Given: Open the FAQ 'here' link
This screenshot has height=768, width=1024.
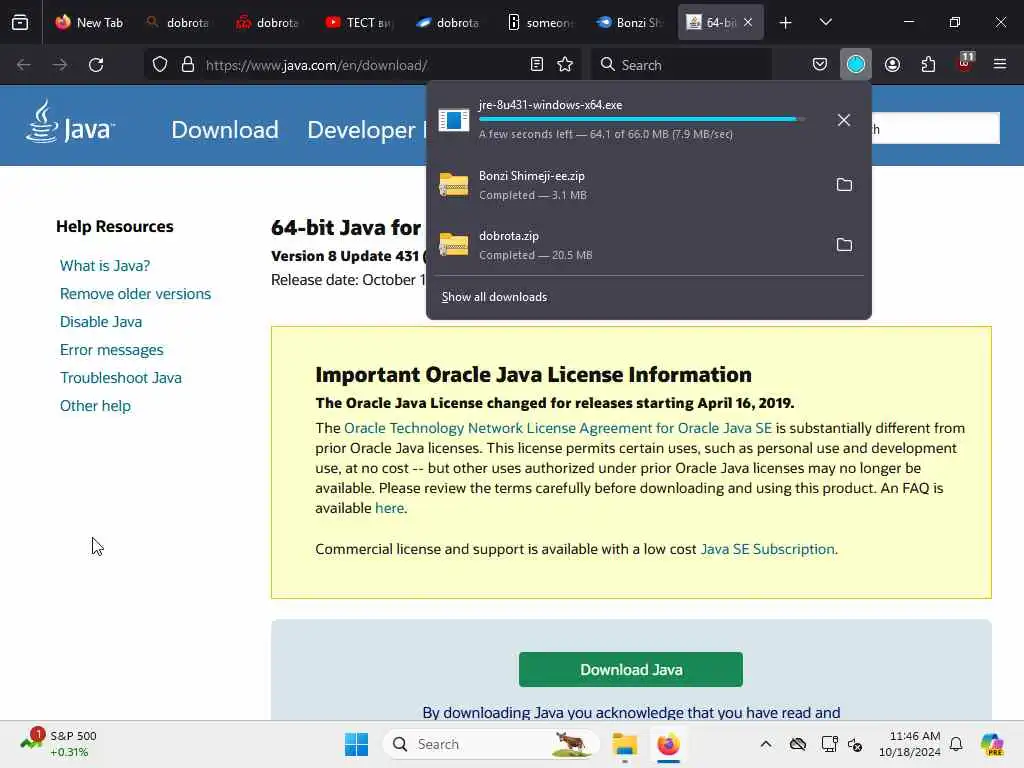Looking at the screenshot, I should [389, 508].
